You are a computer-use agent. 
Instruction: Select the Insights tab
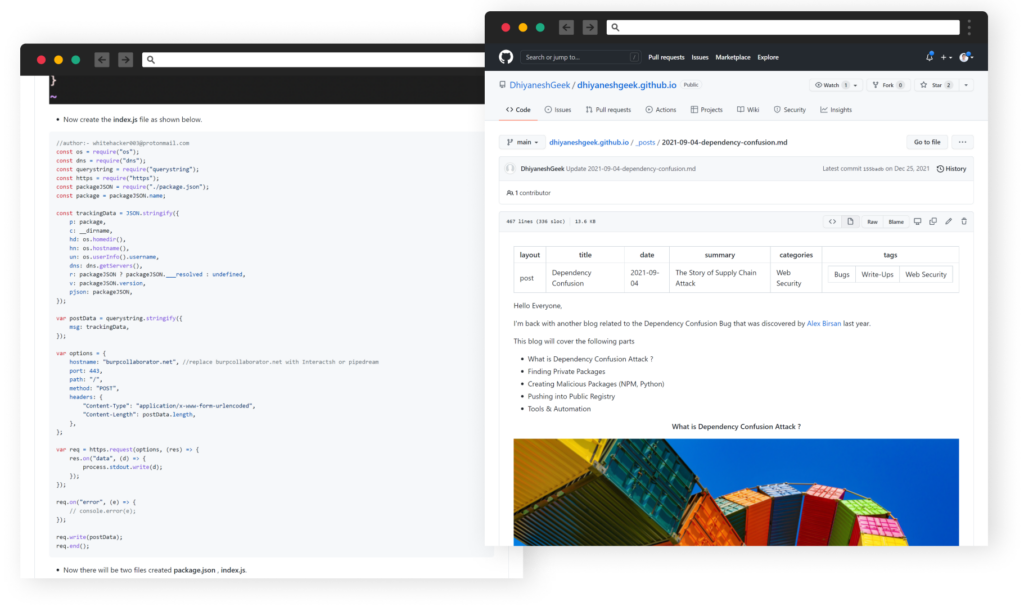point(836,110)
